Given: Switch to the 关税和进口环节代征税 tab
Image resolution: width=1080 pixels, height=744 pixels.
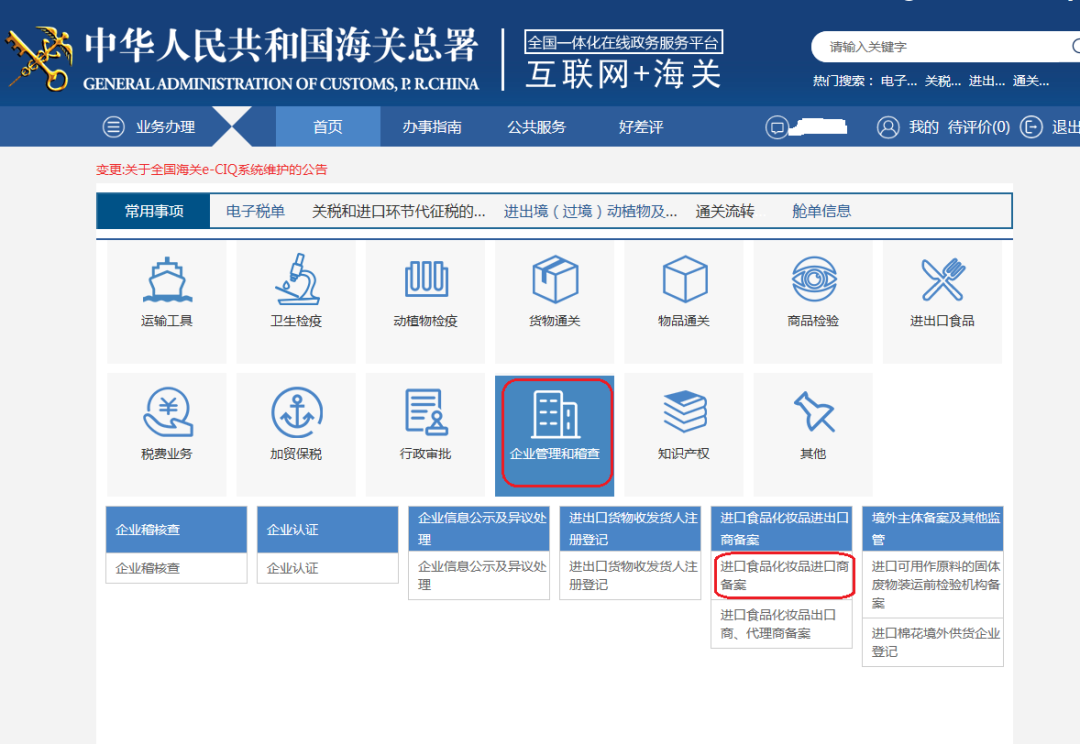Looking at the screenshot, I should coord(398,211).
